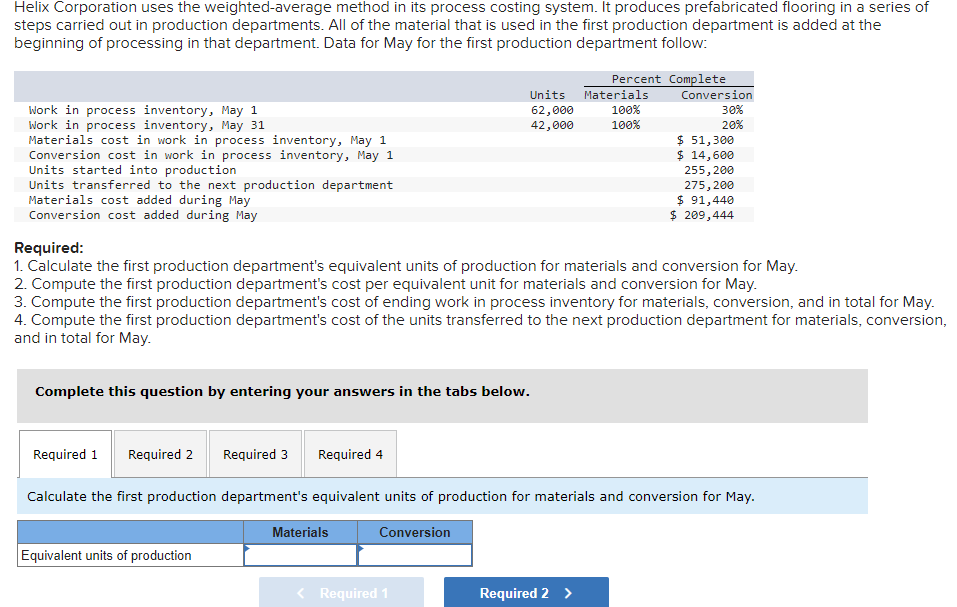Click the blue corner marker in Conversion cell
Image resolution: width=957 pixels, height=607 pixels.
tap(360, 548)
